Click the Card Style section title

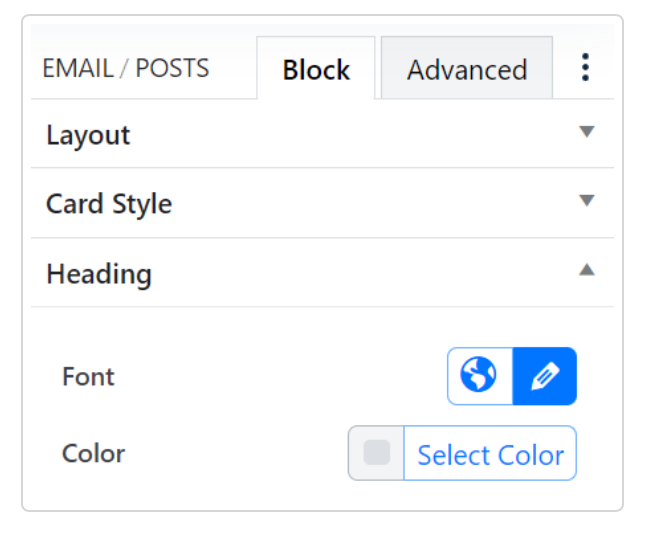pyautogui.click(x=109, y=204)
